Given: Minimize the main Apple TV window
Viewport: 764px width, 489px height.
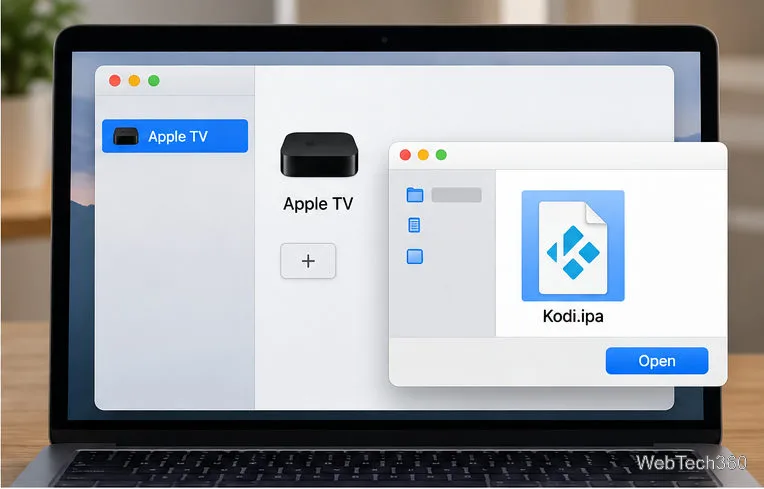Looking at the screenshot, I should (x=134, y=81).
